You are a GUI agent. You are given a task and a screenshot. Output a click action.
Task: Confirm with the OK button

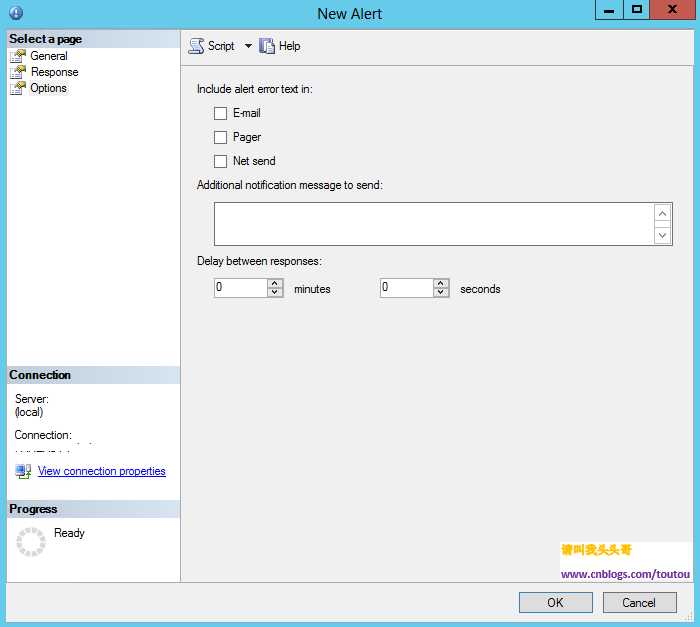[555, 602]
